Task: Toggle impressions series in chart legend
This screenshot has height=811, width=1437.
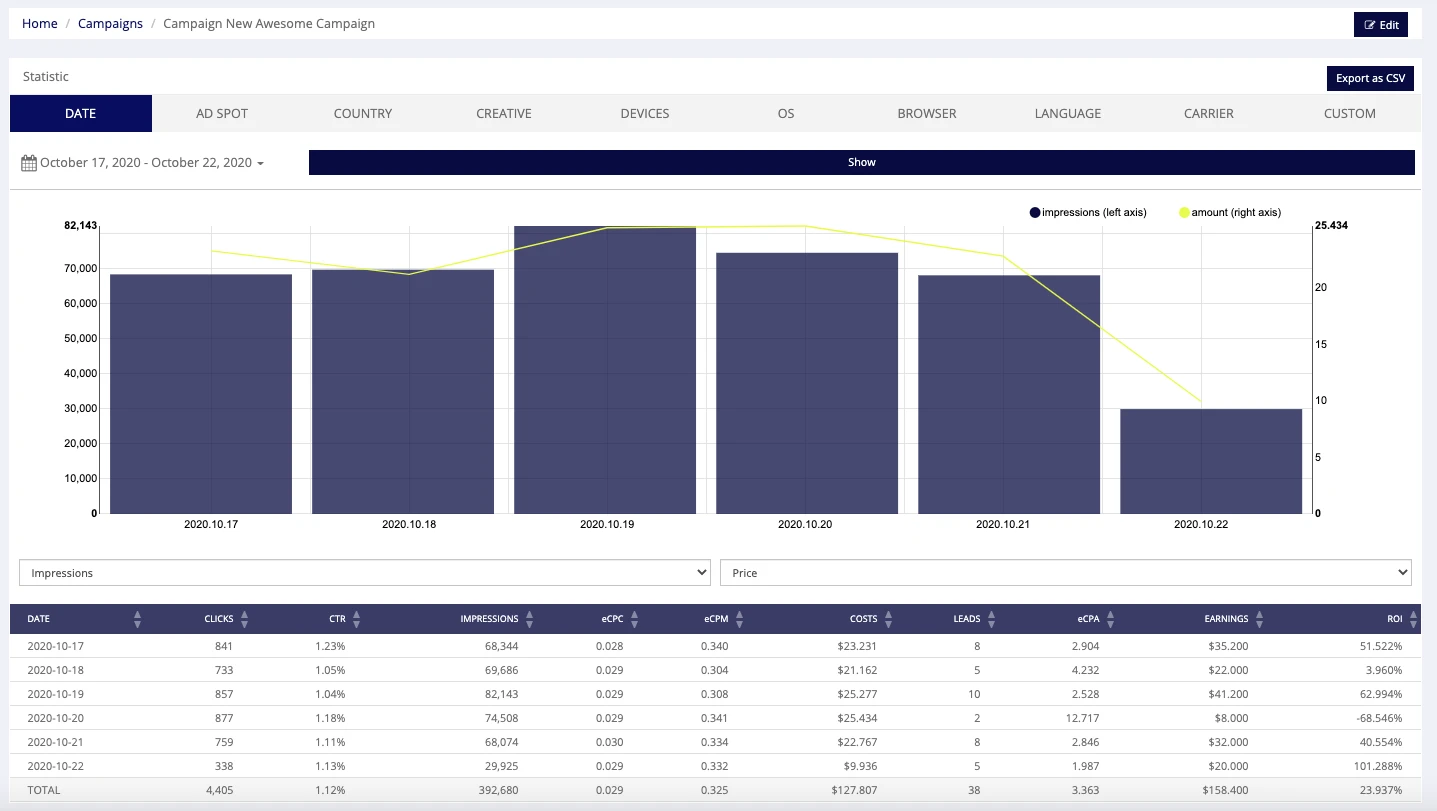Action: (1088, 212)
